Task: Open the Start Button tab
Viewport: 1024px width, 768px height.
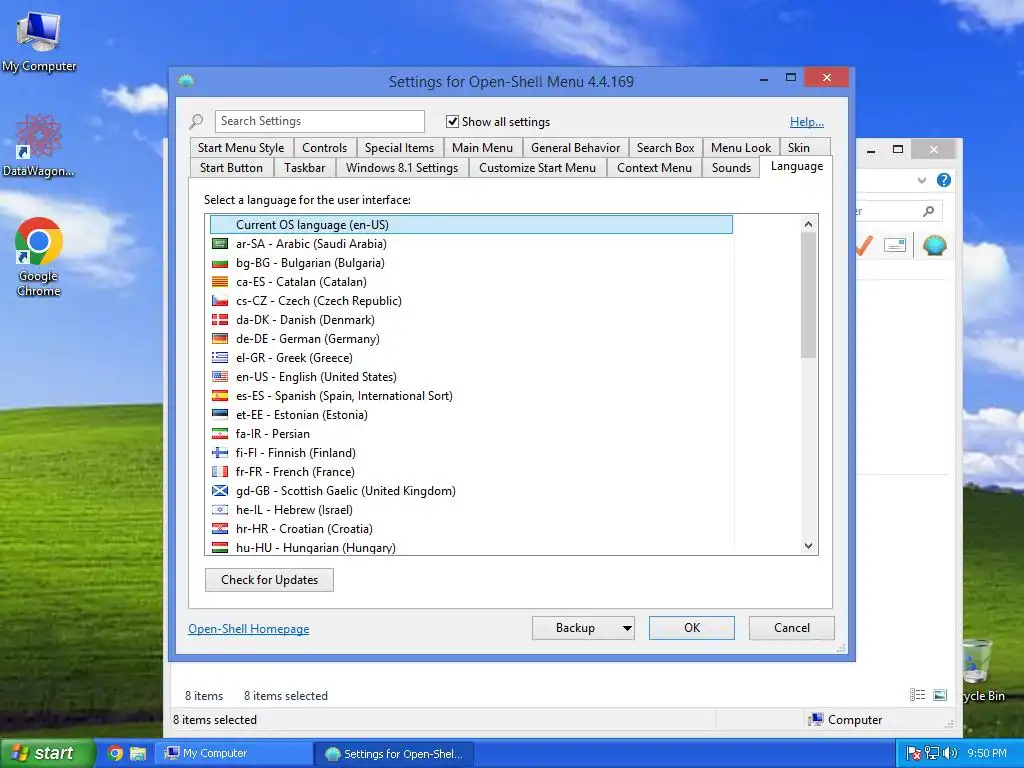Action: coord(231,168)
